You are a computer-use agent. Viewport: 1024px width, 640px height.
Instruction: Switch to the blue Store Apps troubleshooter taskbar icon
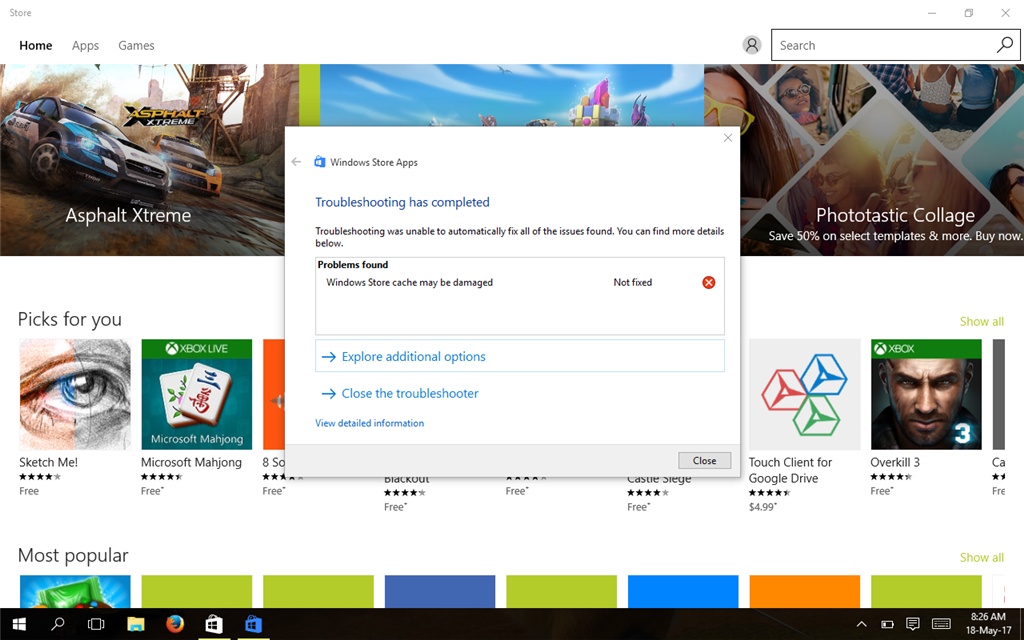253,624
